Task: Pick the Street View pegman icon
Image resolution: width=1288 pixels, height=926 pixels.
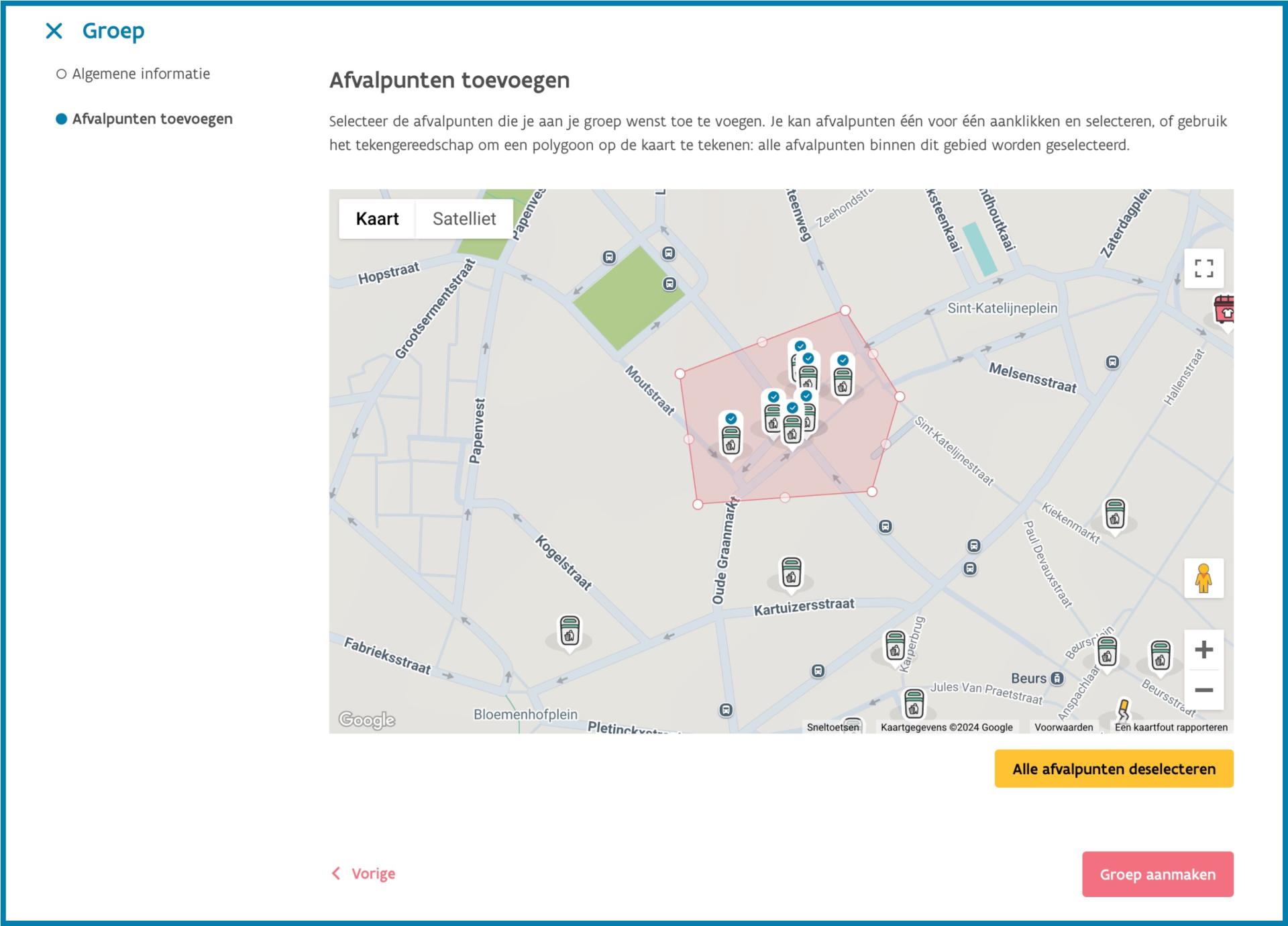Action: coord(1203,578)
